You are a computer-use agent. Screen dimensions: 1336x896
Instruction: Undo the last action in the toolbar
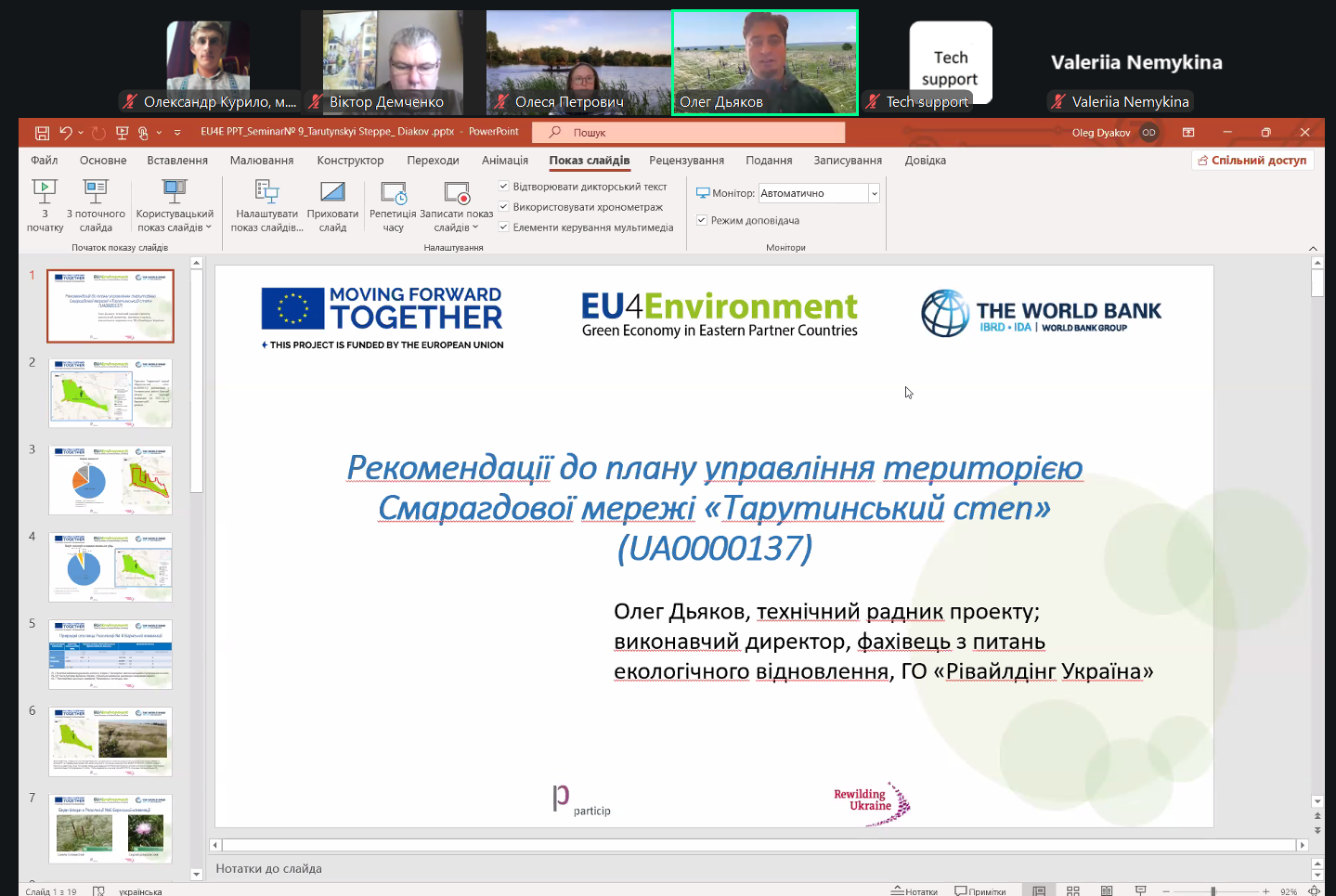(x=66, y=133)
